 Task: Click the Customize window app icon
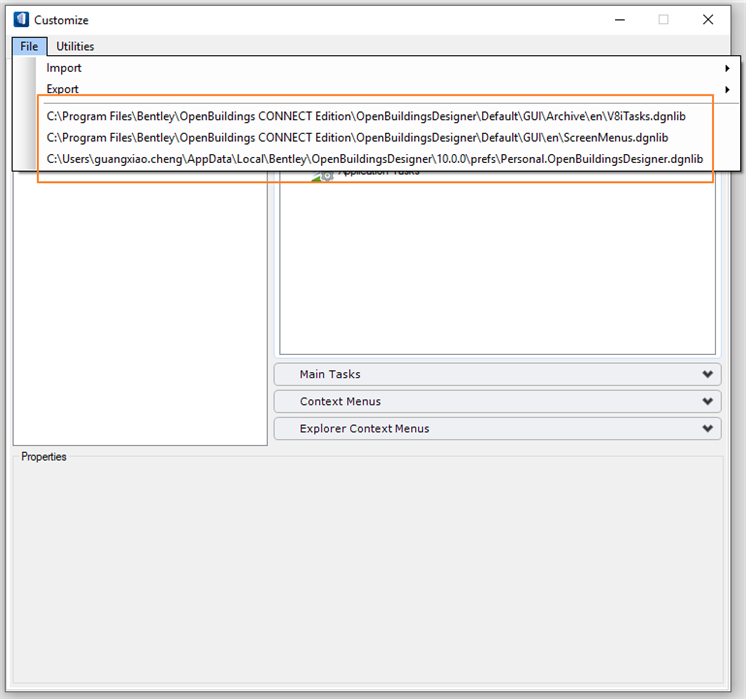tap(21, 20)
